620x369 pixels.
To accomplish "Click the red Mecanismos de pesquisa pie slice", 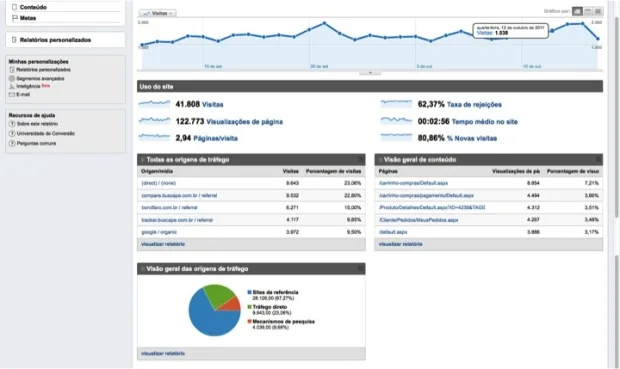I will point(232,305).
